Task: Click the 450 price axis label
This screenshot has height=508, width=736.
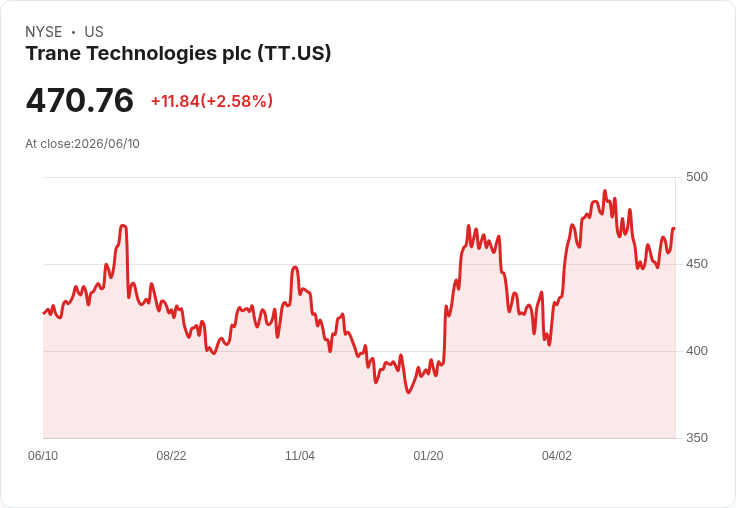Action: (x=697, y=264)
